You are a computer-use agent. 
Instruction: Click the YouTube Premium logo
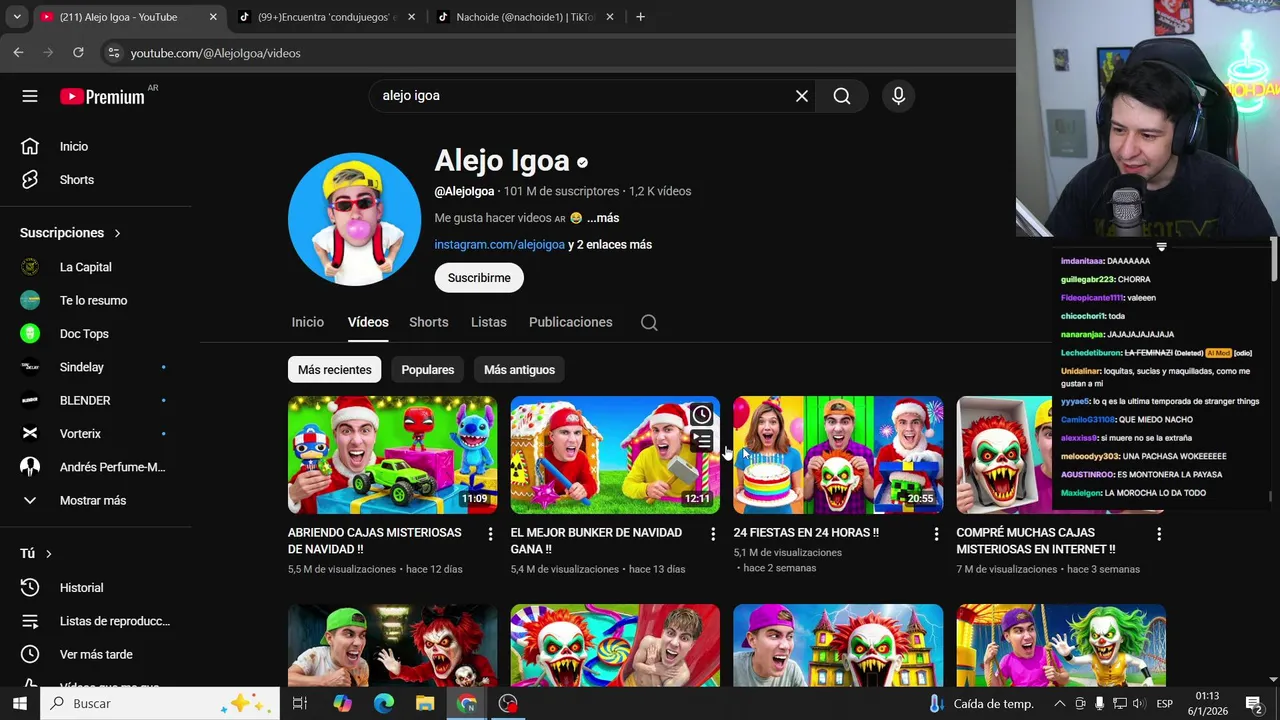tap(102, 96)
